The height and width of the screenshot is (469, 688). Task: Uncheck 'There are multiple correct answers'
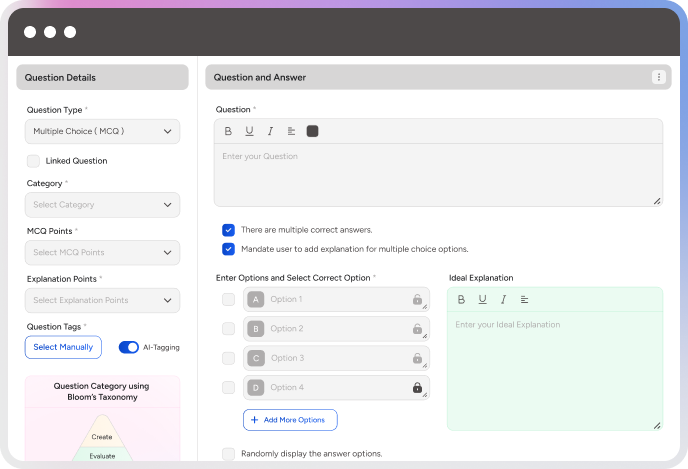tap(229, 230)
